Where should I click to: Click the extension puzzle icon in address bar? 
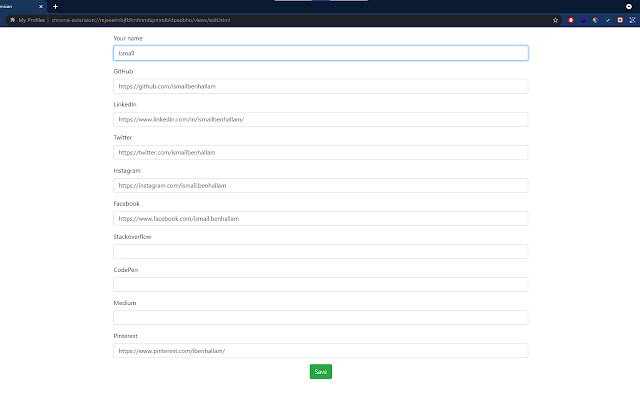pos(13,20)
